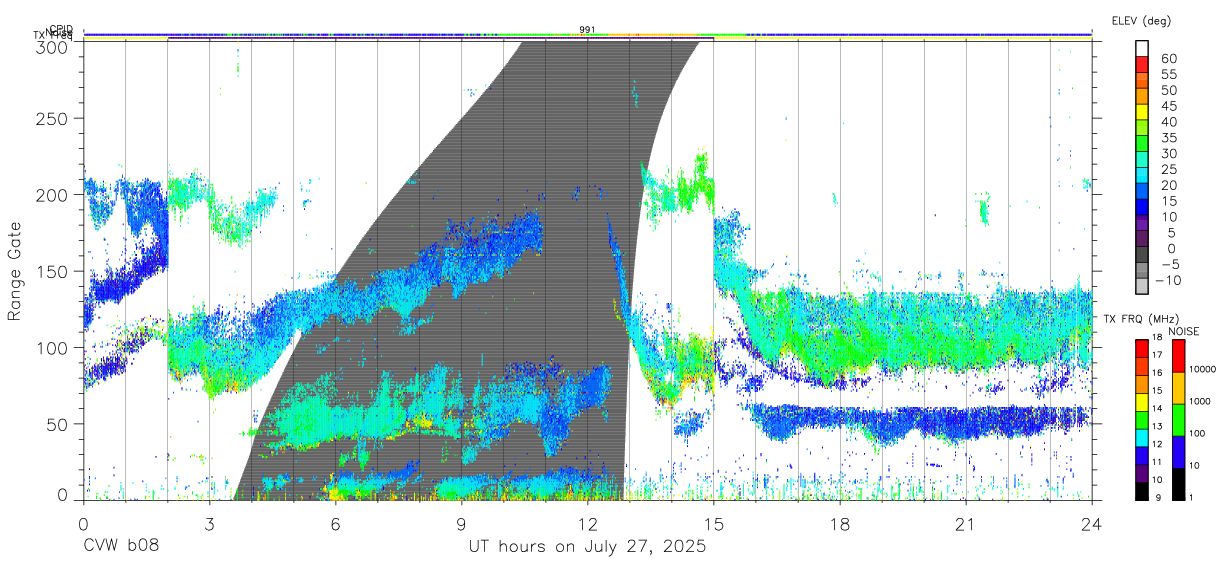Select the cyan 12–13 MHz frequency swatch
Image resolution: width=1228 pixels, height=567 pixels.
click(x=1142, y=437)
